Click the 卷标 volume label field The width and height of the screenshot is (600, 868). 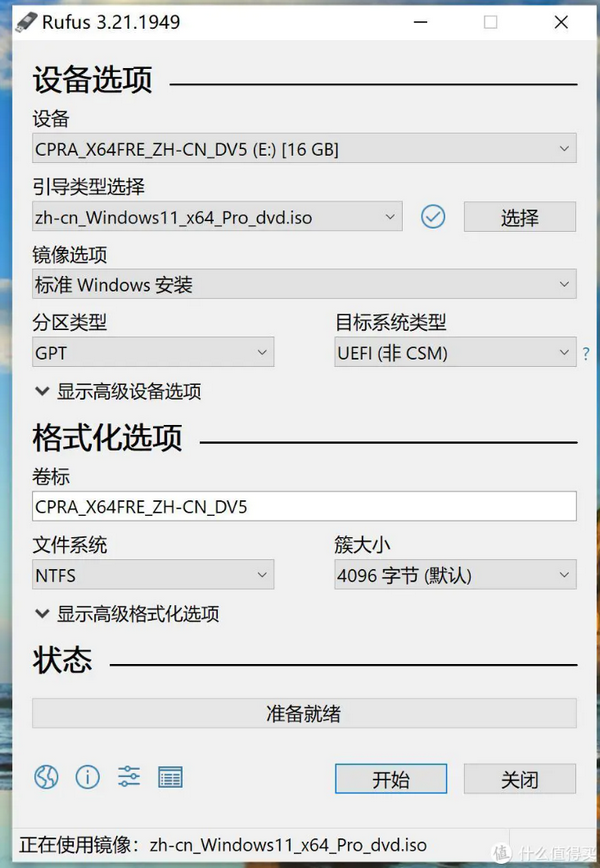pos(304,507)
